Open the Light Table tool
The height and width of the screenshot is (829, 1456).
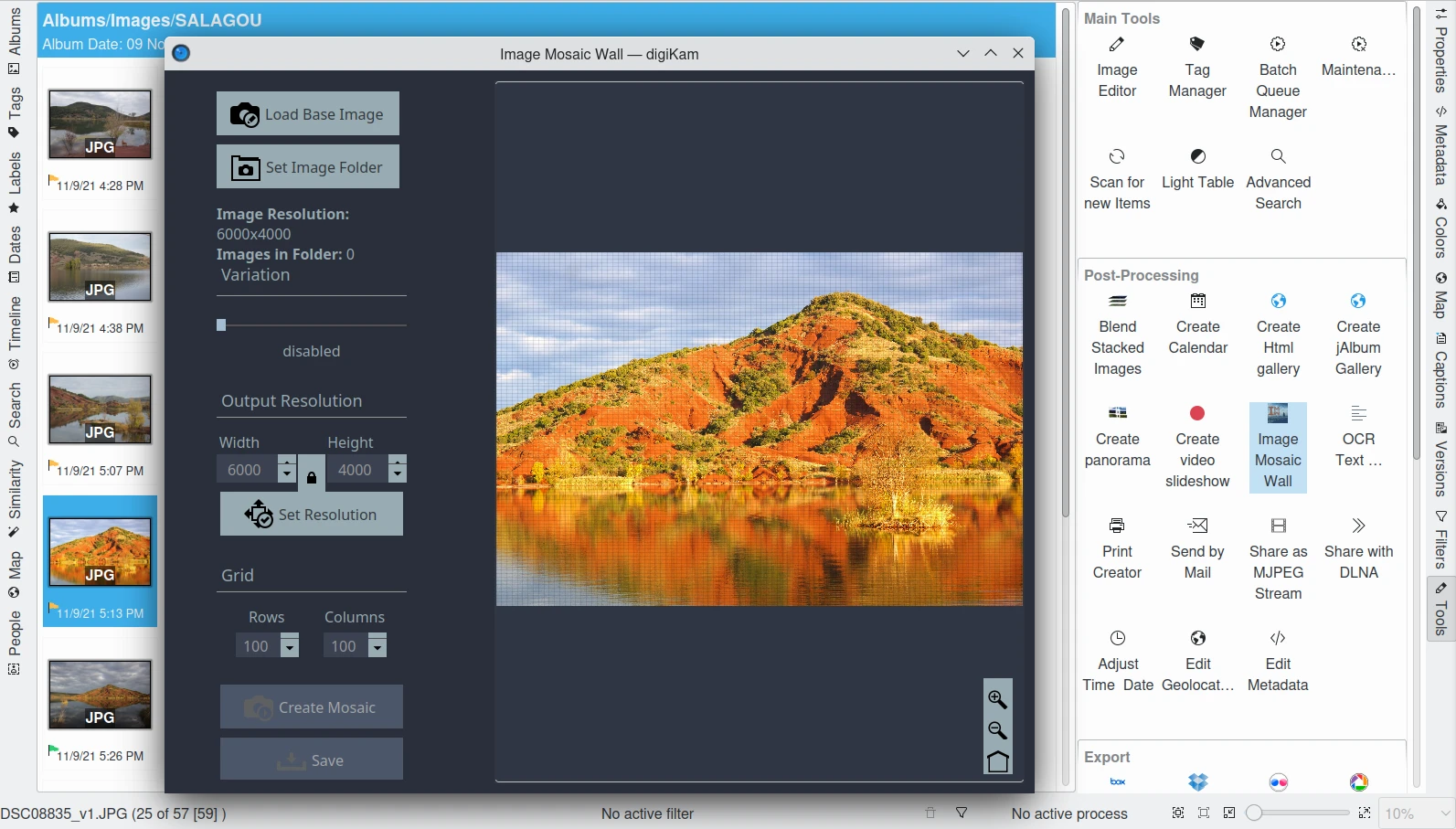(1197, 168)
